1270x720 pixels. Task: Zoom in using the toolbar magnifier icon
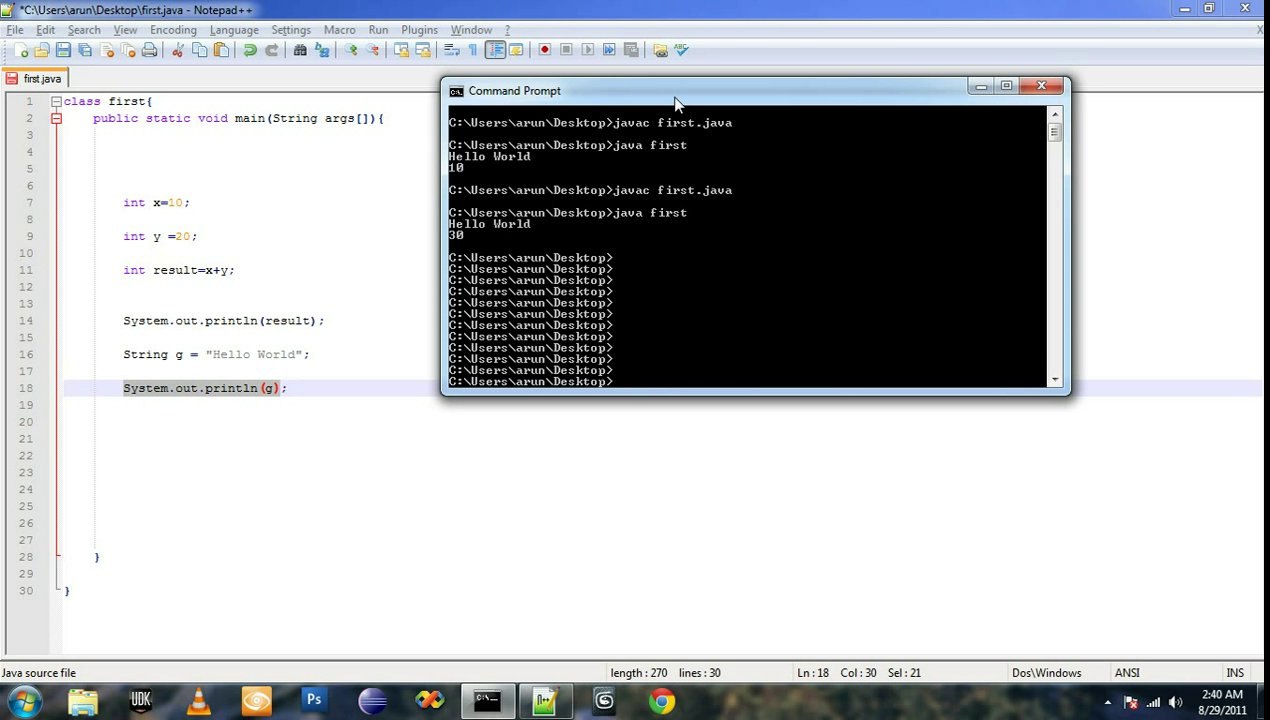[x=351, y=50]
